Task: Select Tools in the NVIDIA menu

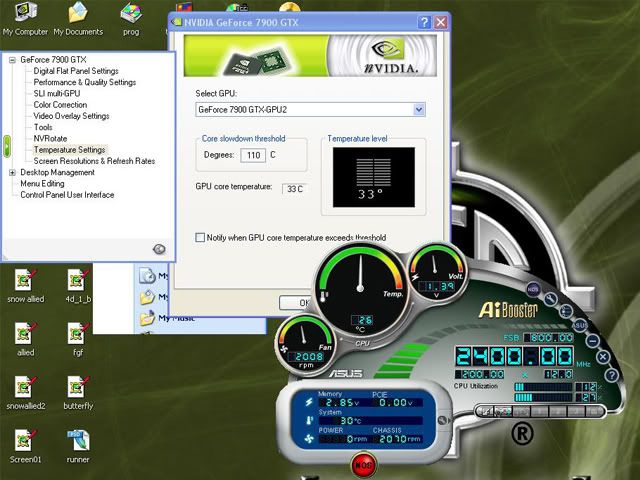Action: point(43,127)
